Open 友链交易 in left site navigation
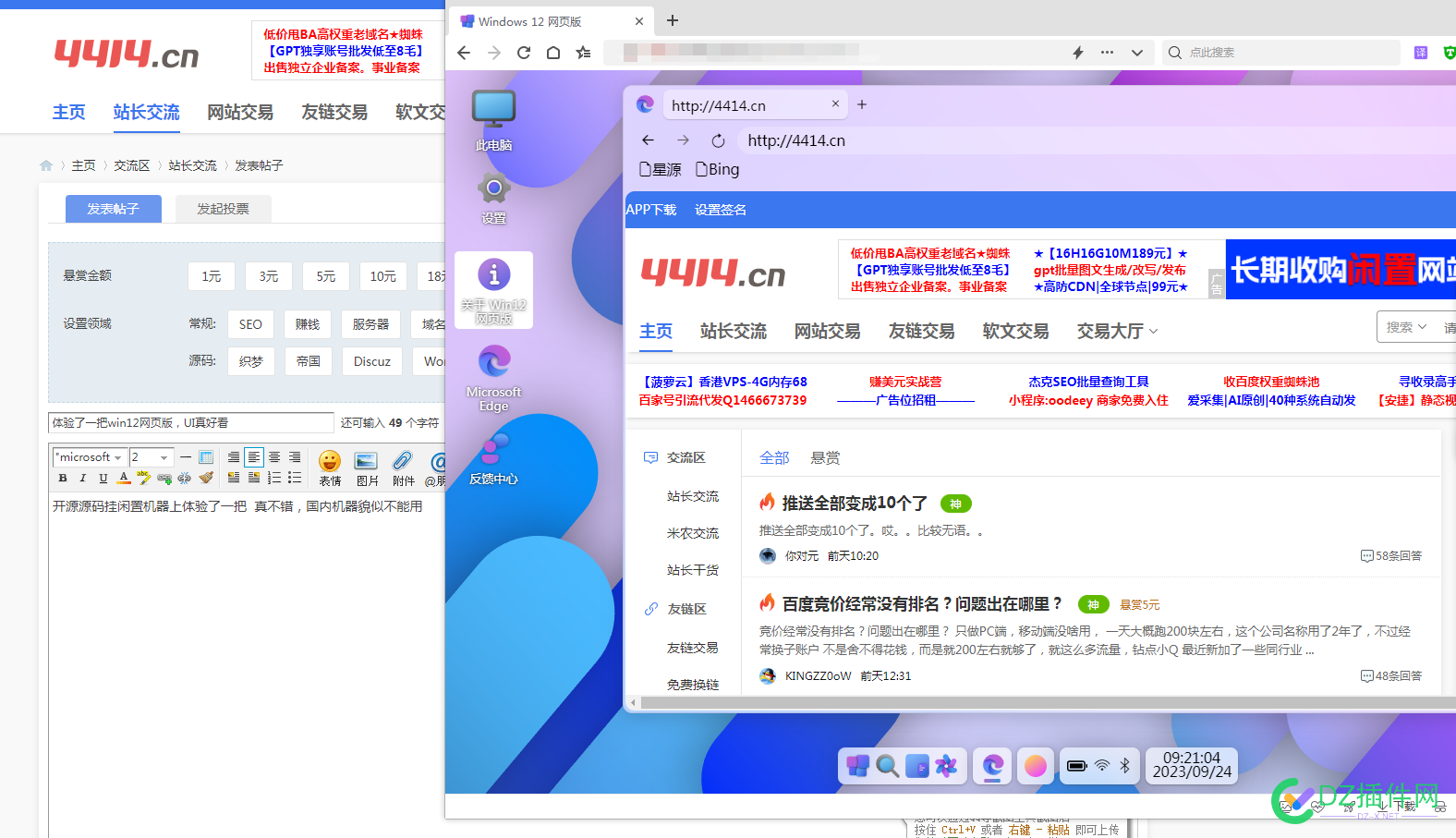 (x=334, y=112)
